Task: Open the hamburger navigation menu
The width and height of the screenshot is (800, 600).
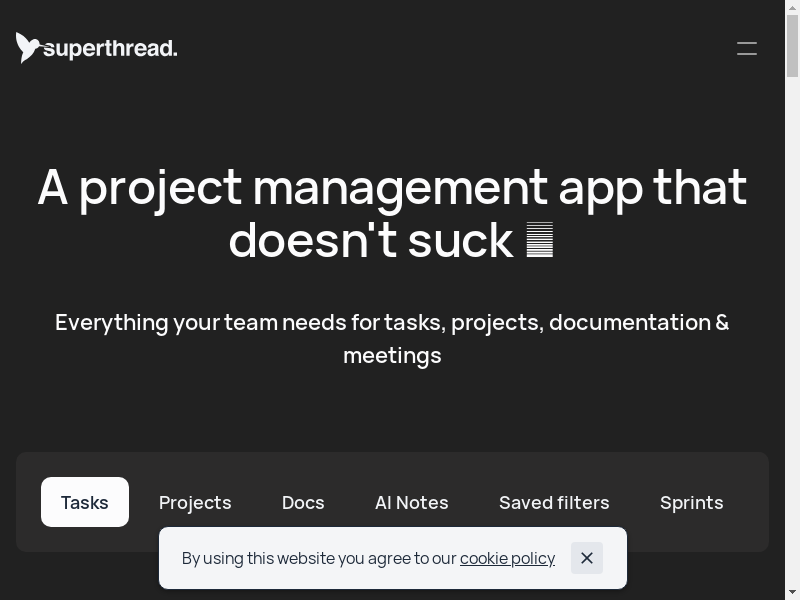Action: [x=746, y=48]
